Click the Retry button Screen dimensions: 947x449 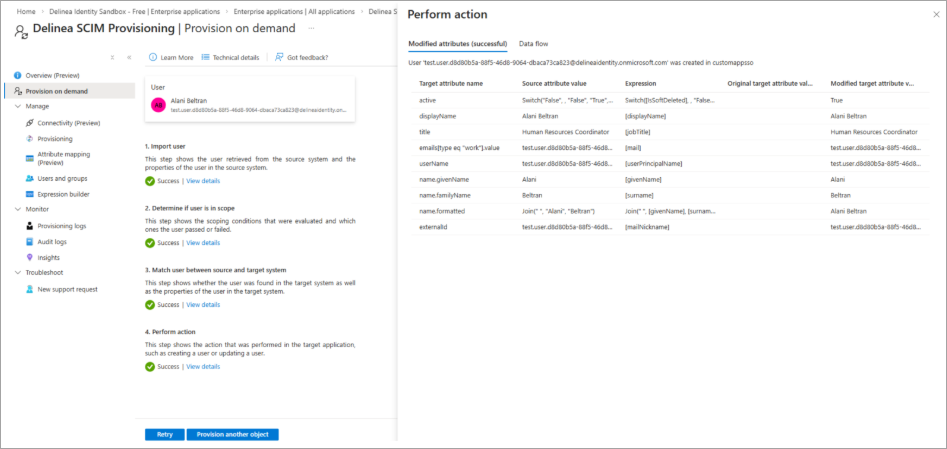coord(165,434)
